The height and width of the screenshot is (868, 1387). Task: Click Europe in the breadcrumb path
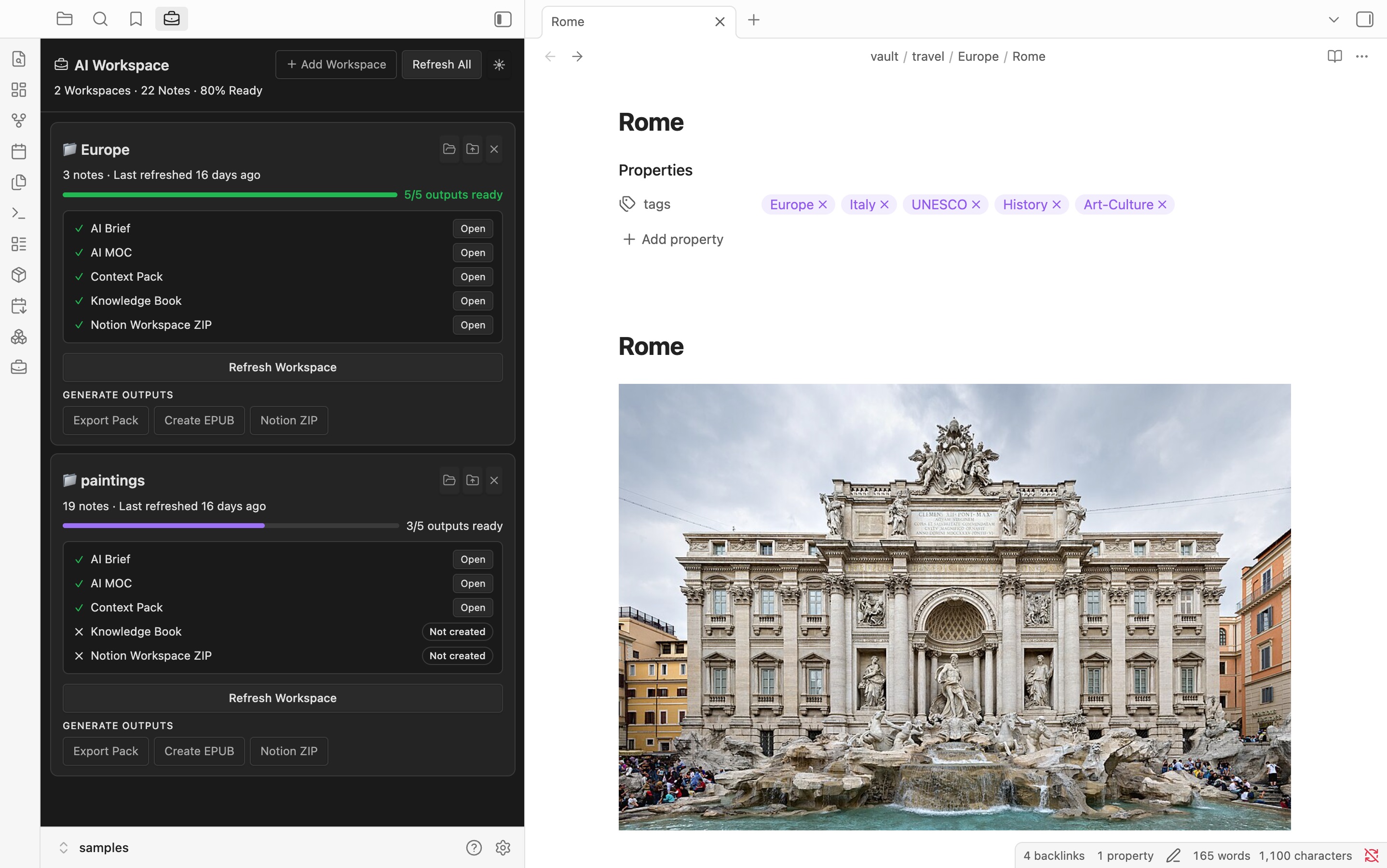pyautogui.click(x=978, y=56)
